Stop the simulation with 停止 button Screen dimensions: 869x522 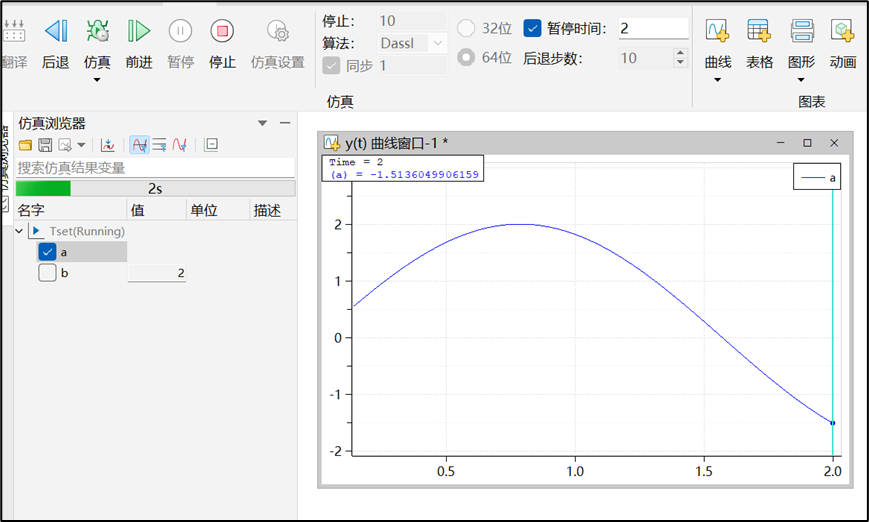click(x=222, y=31)
